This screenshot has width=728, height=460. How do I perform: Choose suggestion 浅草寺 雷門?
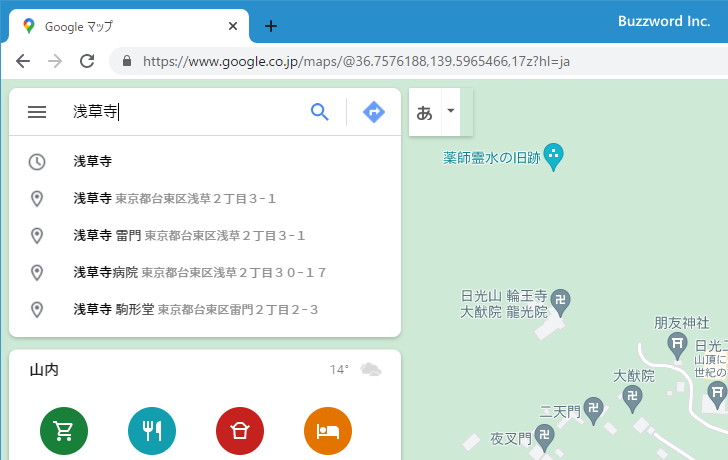[x=205, y=236]
